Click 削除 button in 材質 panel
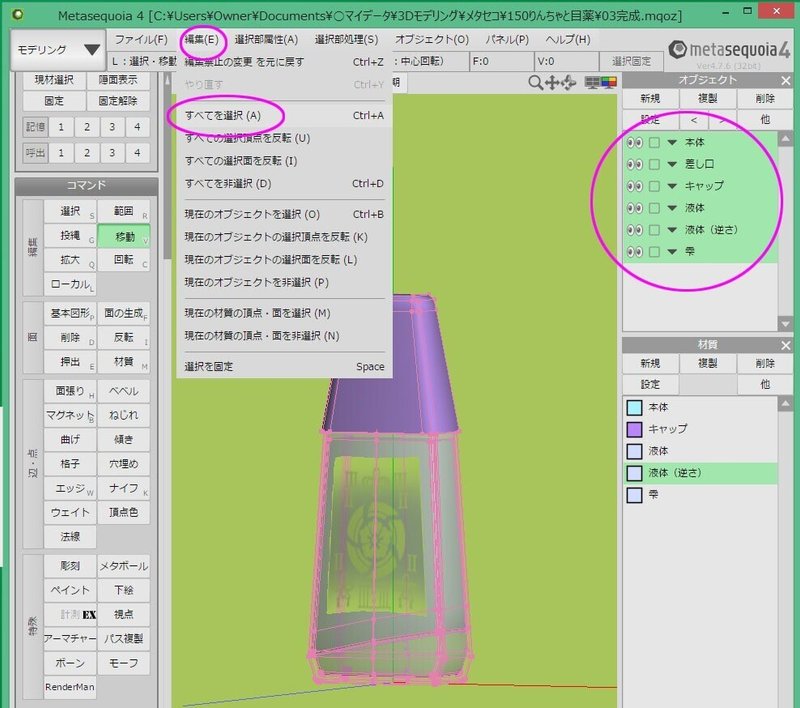 click(765, 363)
